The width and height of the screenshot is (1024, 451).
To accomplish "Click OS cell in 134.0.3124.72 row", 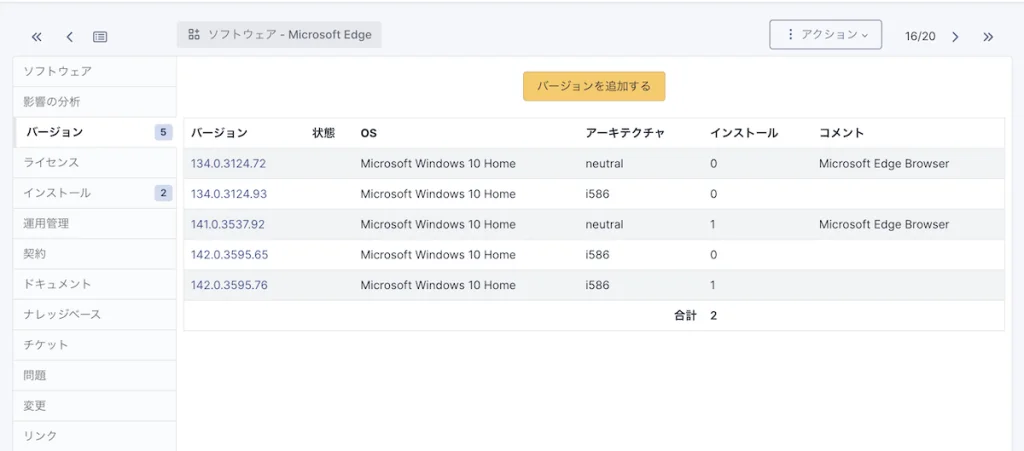I will (x=438, y=164).
